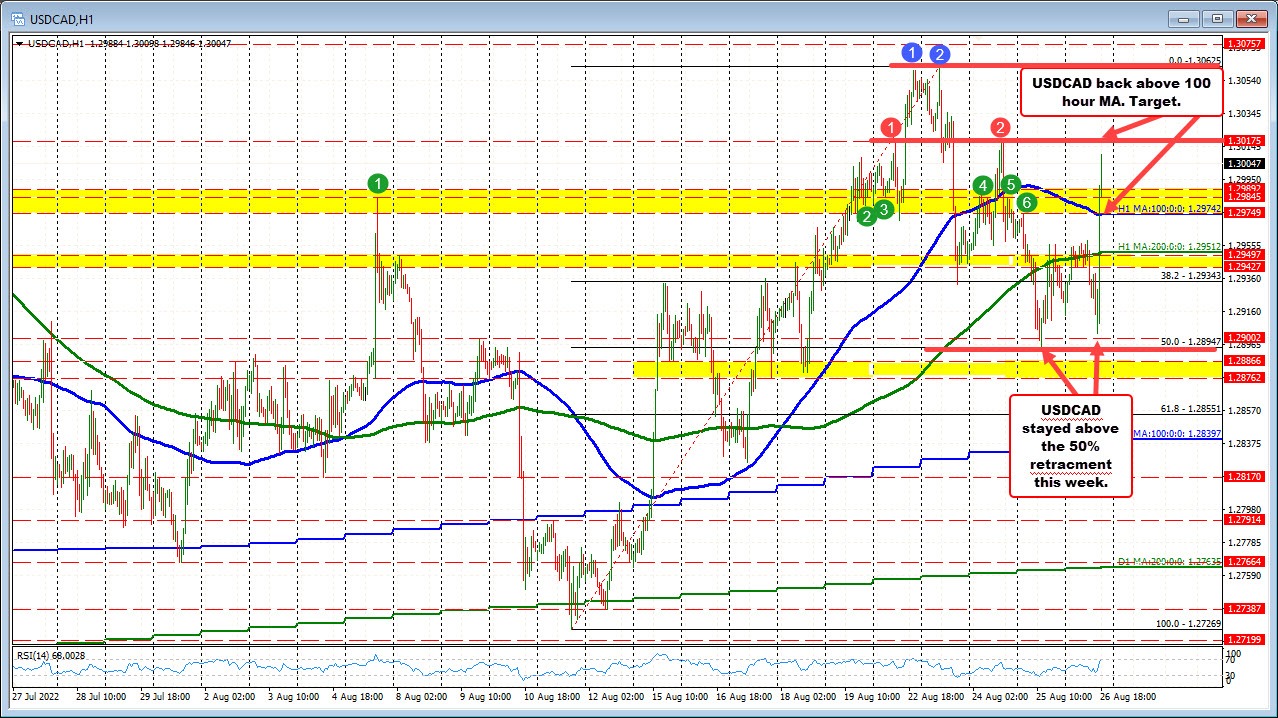The height and width of the screenshot is (718, 1278).
Task: Select red marker 1 on the 1.30175 resistance line
Action: click(891, 128)
